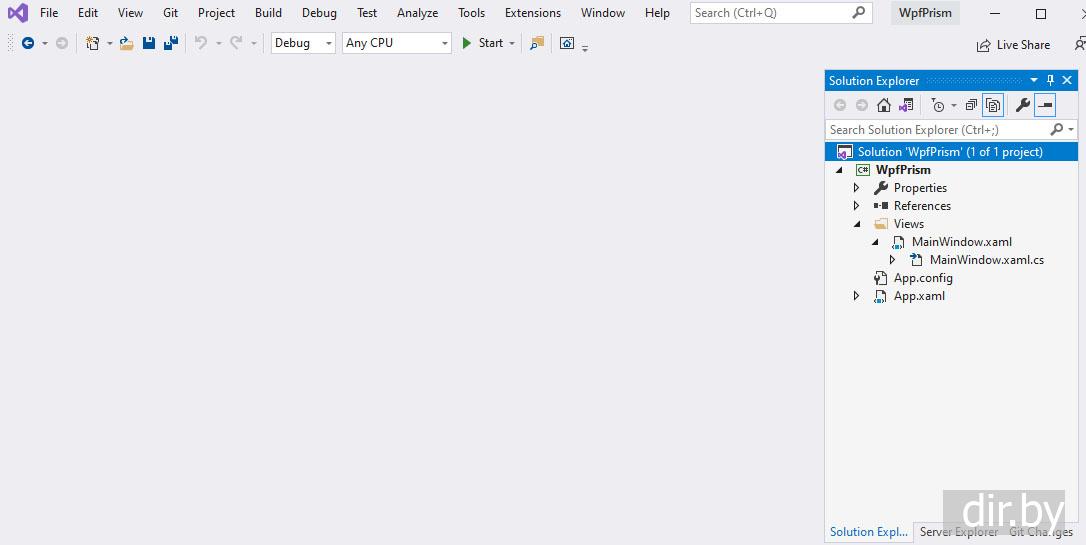Open Properties via wrench icon in Solution Explorer
Image resolution: width=1086 pixels, height=545 pixels.
click(x=1022, y=105)
